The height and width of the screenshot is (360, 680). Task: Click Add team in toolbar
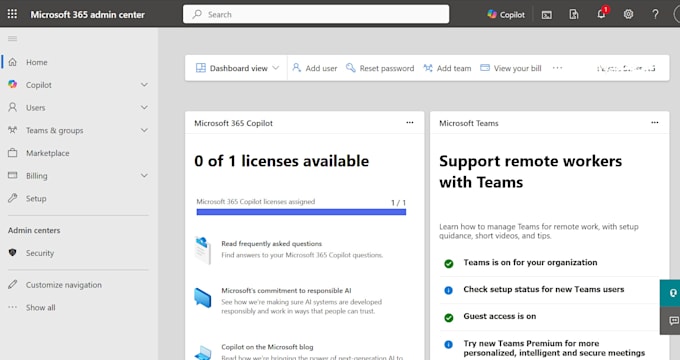[x=447, y=68]
